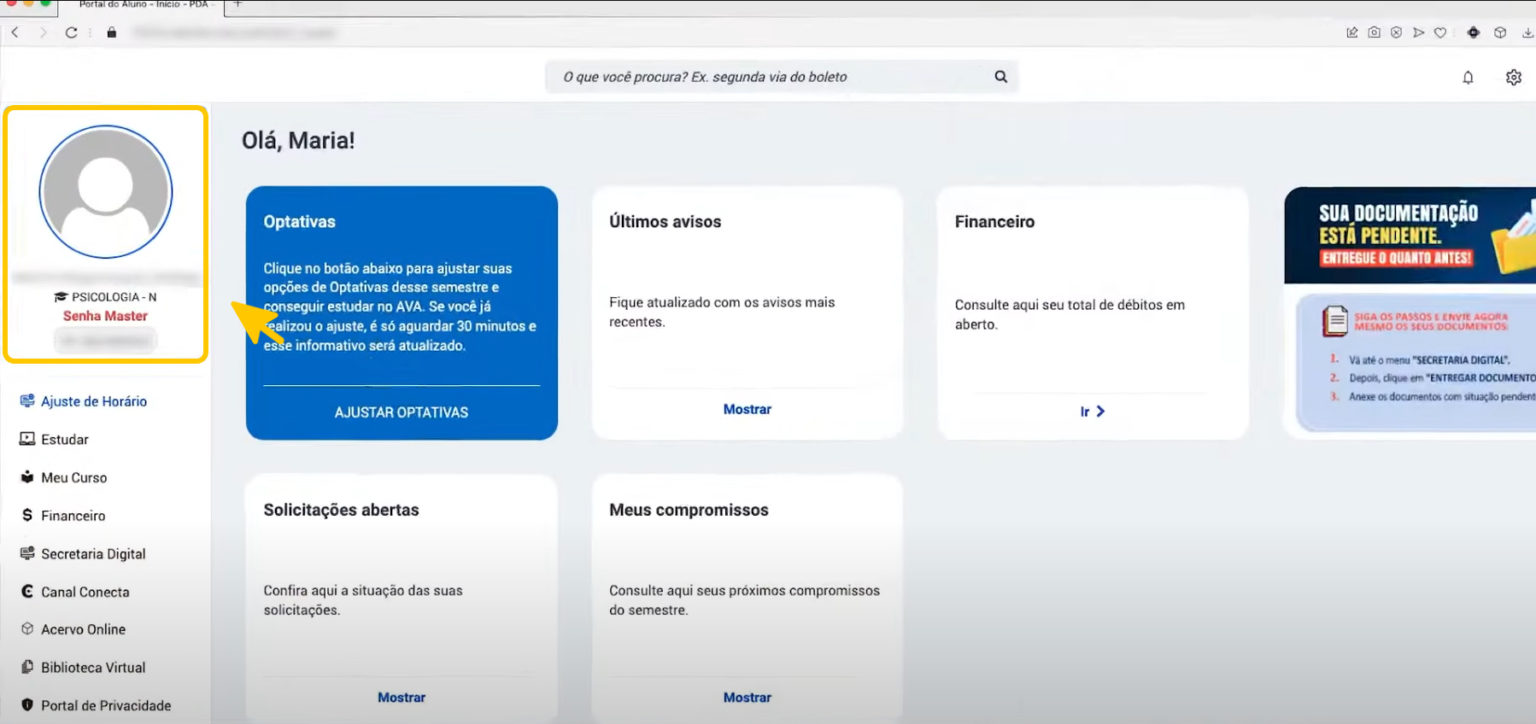Screen dimensions: 1536x724
Task: Click Mostrar in Últimos avisos card
Action: click(747, 409)
